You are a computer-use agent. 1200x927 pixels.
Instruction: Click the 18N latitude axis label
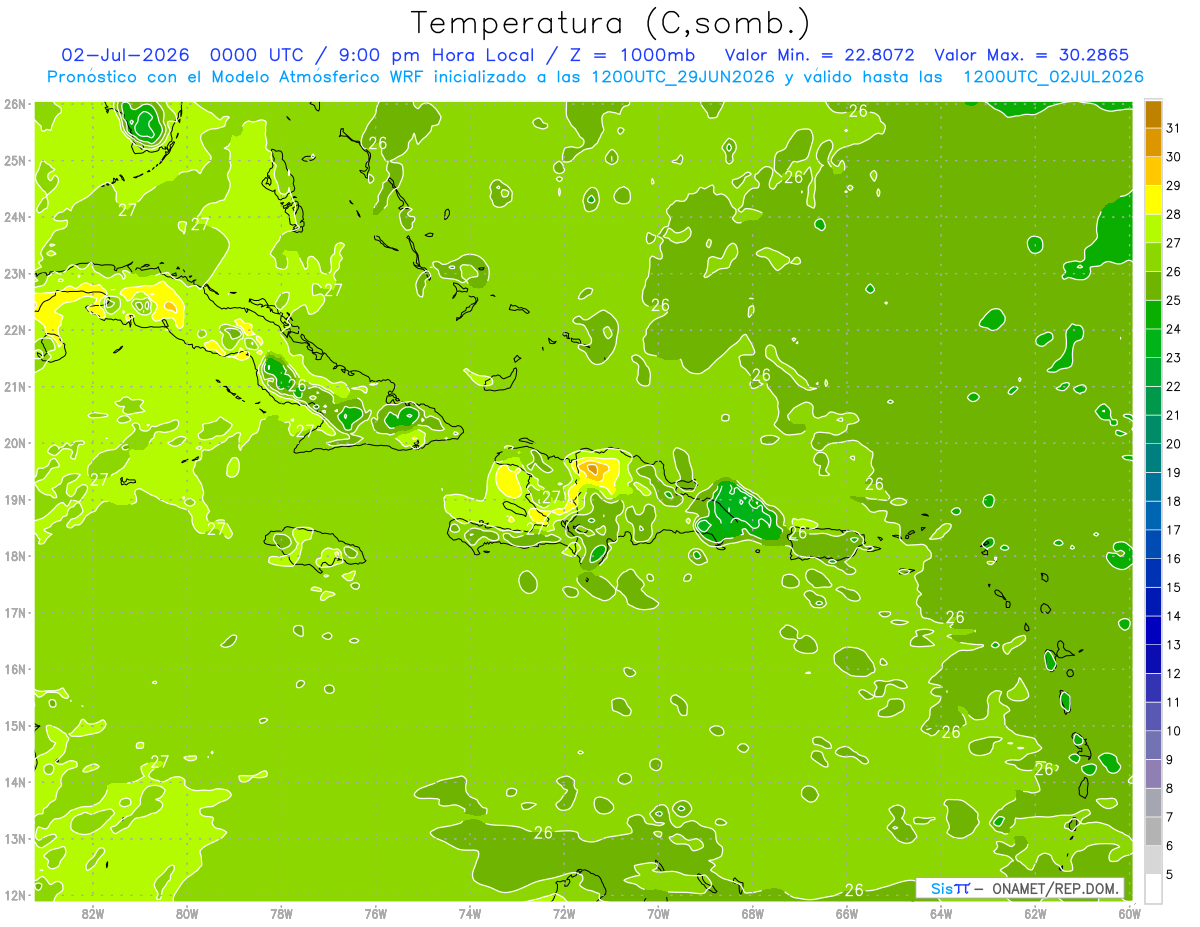[x=15, y=556]
